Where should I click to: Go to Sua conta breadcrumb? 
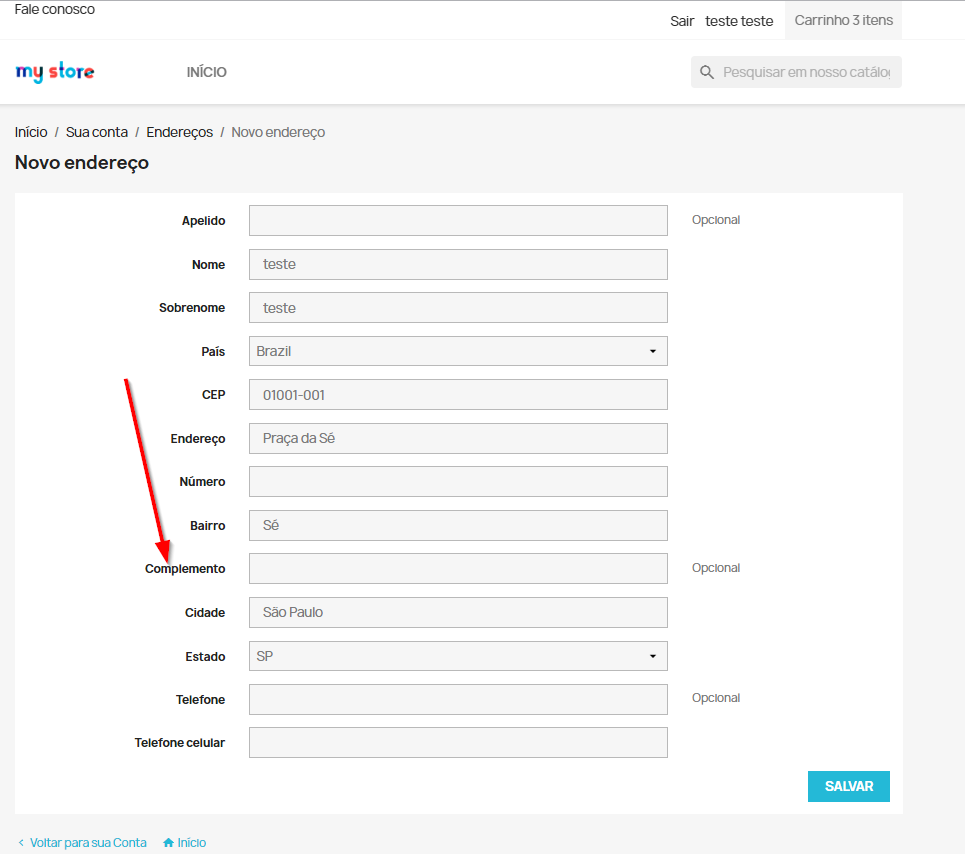click(97, 132)
